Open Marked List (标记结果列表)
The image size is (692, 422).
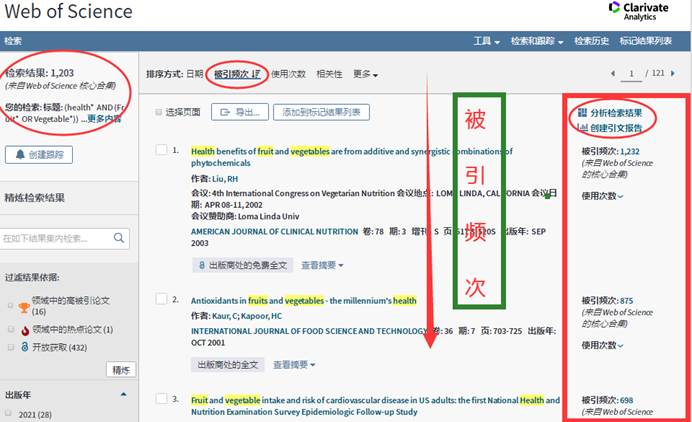point(646,41)
